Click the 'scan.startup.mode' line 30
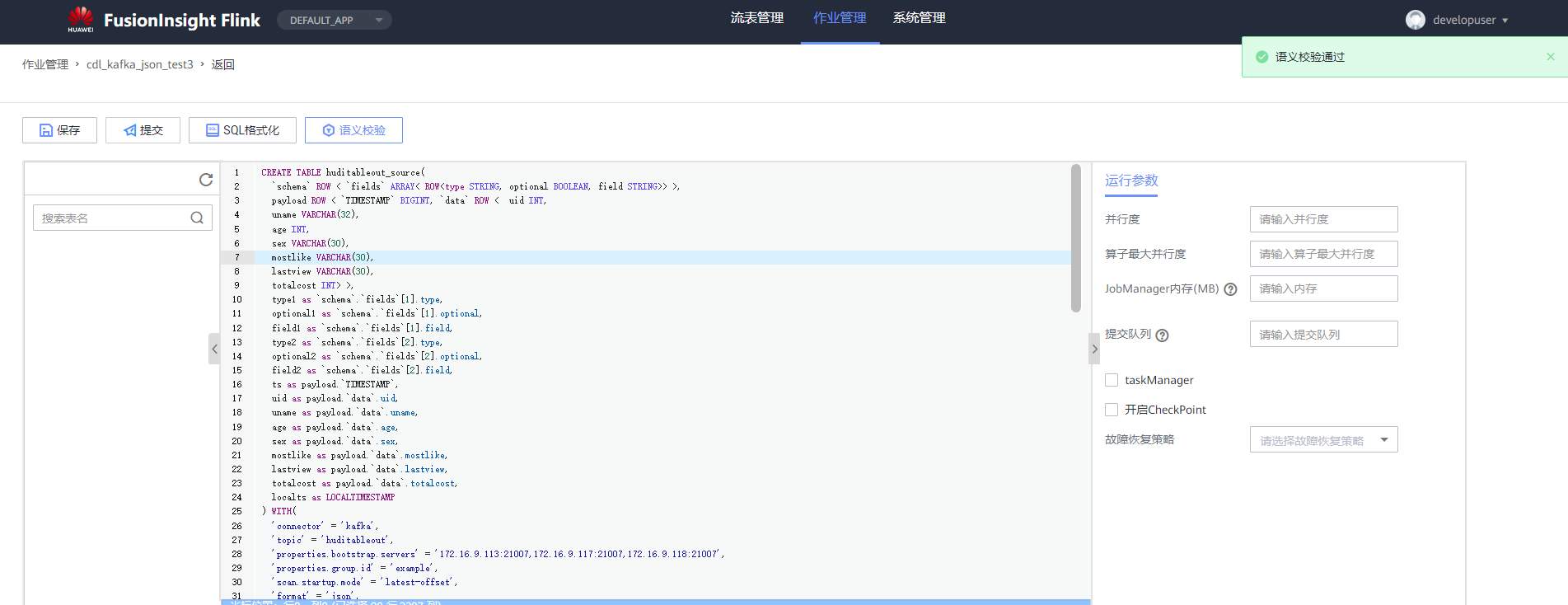The height and width of the screenshot is (605, 1568). point(364,582)
